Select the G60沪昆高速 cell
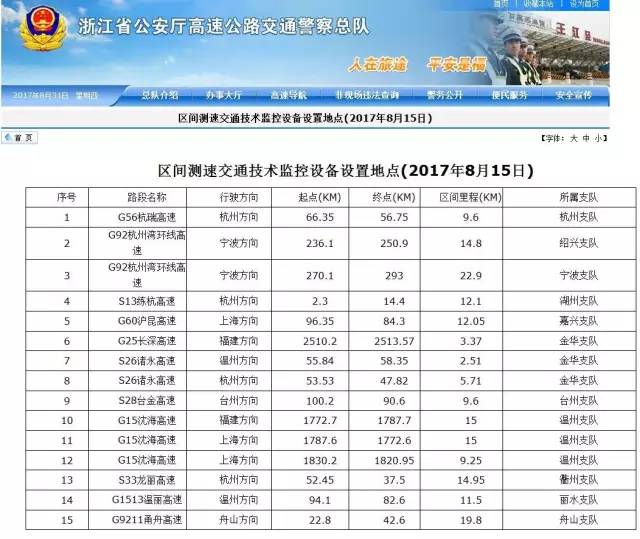This screenshot has height=539, width=640. pyautogui.click(x=137, y=322)
